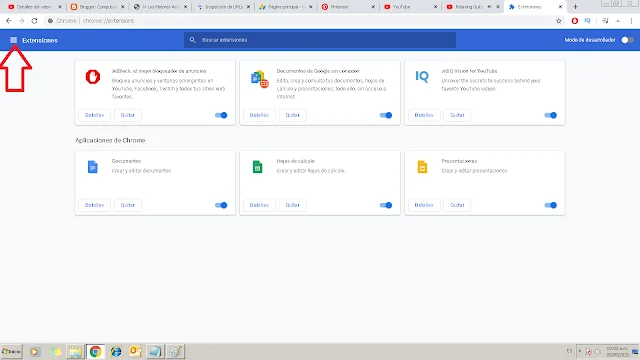Click Quitar on vidIQ Vision card
This screenshot has height=360, width=640.
pos(458,115)
